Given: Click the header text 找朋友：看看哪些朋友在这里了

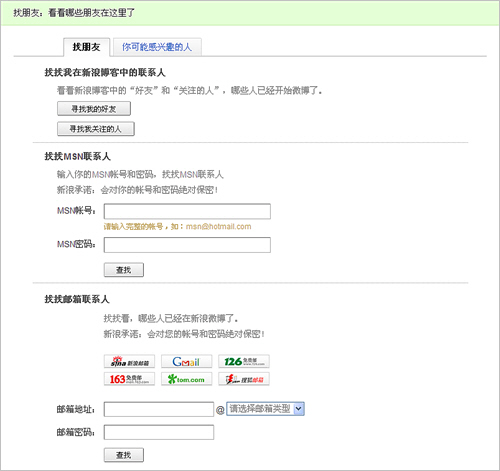Looking at the screenshot, I should 74,13.
